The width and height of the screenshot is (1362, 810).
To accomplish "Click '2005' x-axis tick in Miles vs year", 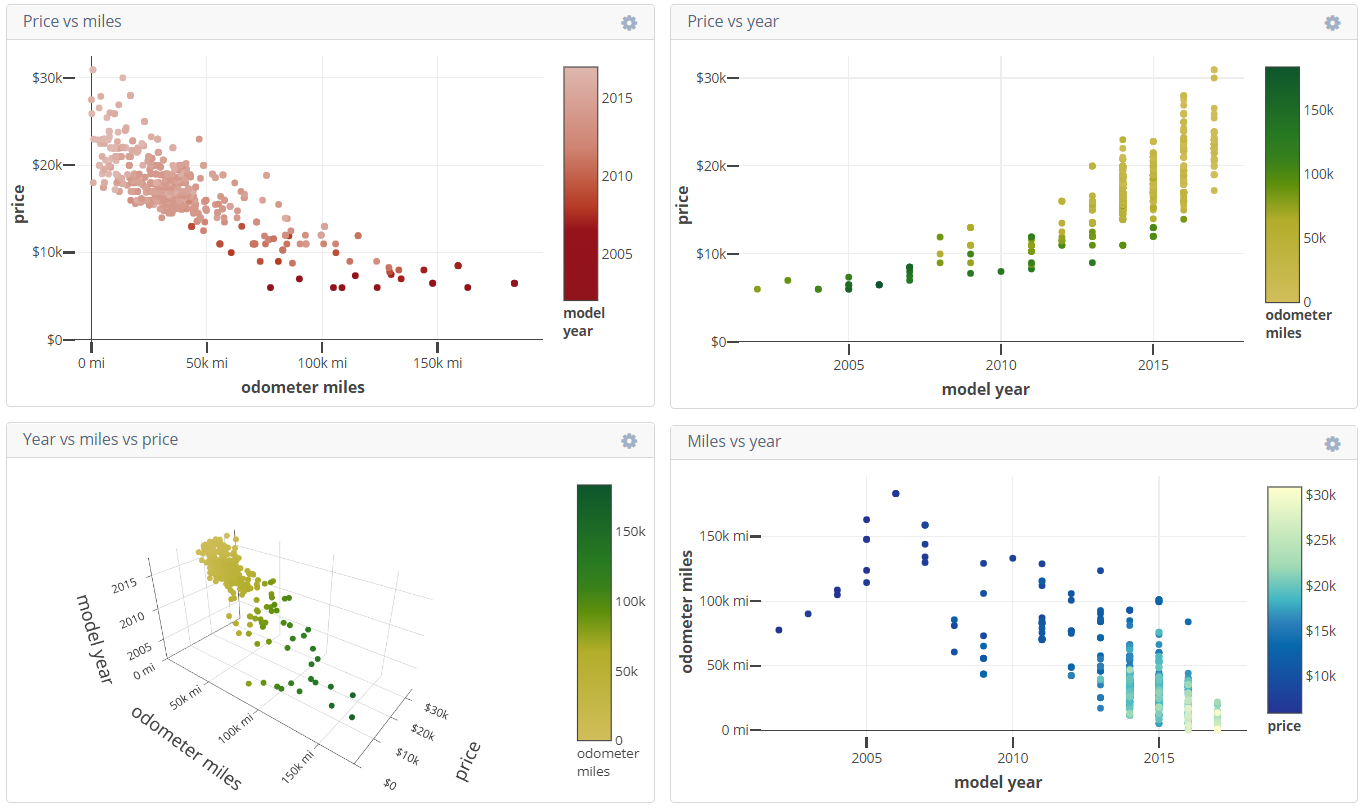I will coord(866,758).
